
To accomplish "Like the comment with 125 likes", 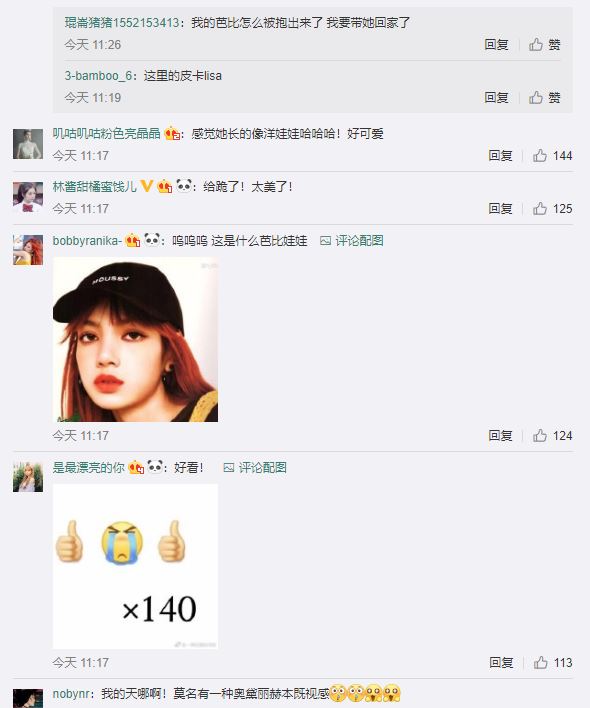I will coord(552,209).
